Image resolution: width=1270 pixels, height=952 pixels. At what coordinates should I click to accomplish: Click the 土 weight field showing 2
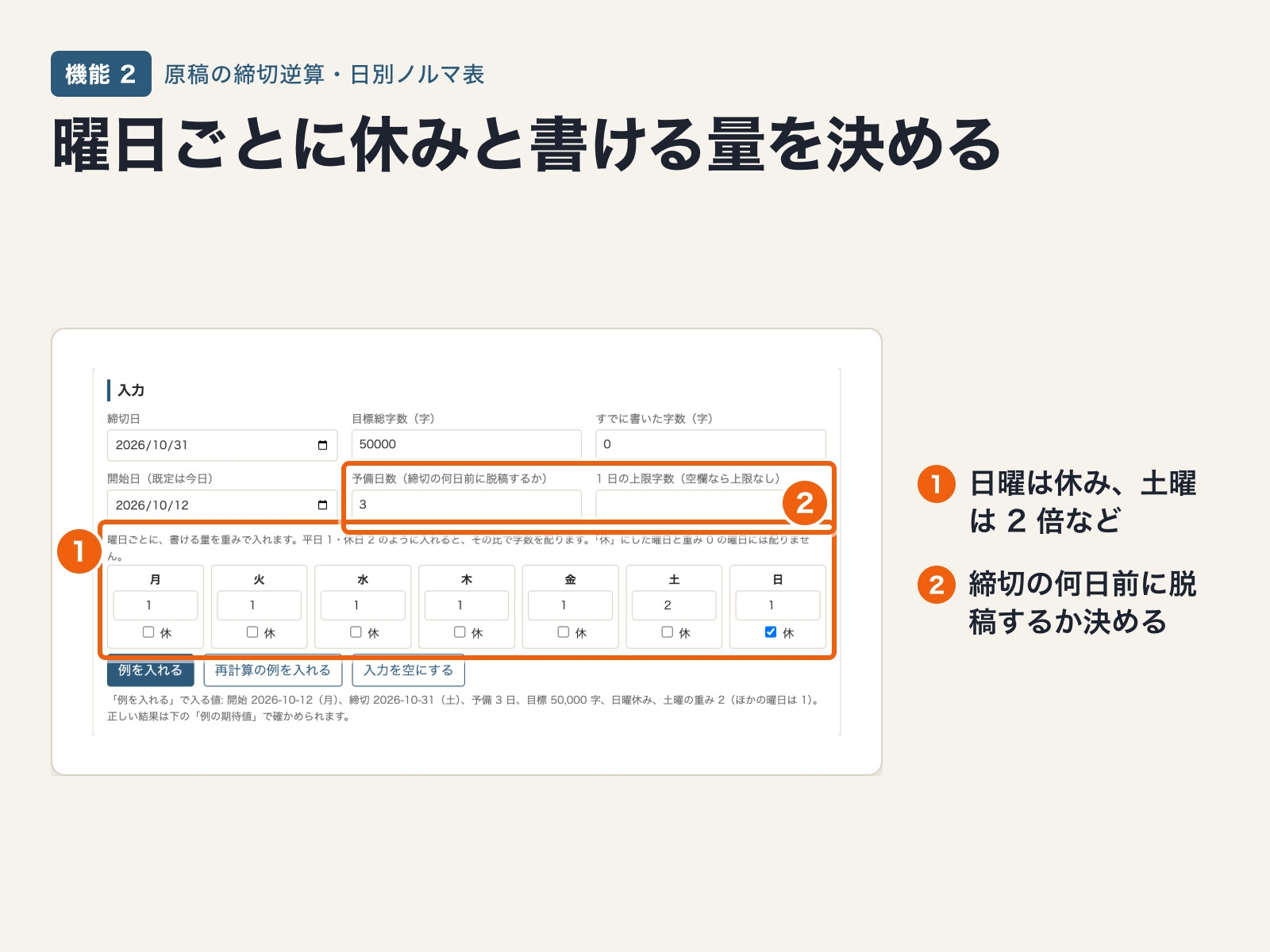click(x=674, y=605)
